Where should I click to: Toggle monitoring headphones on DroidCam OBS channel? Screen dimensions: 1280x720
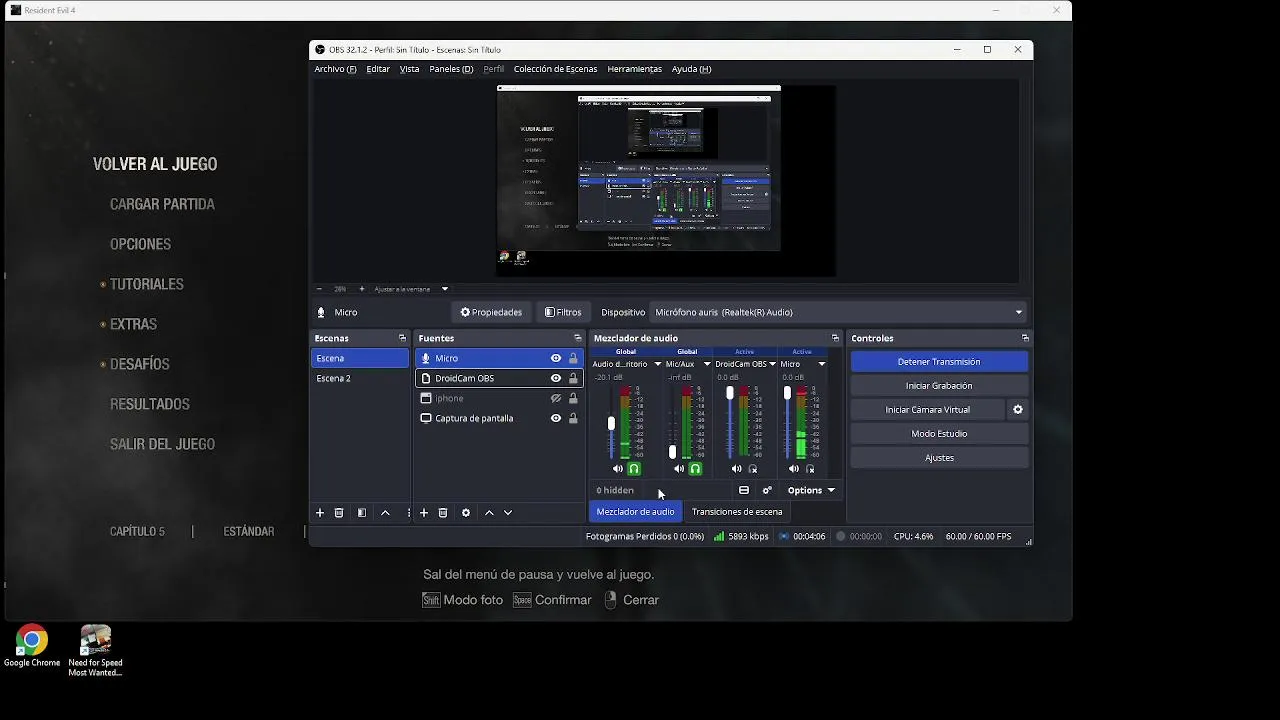753,469
